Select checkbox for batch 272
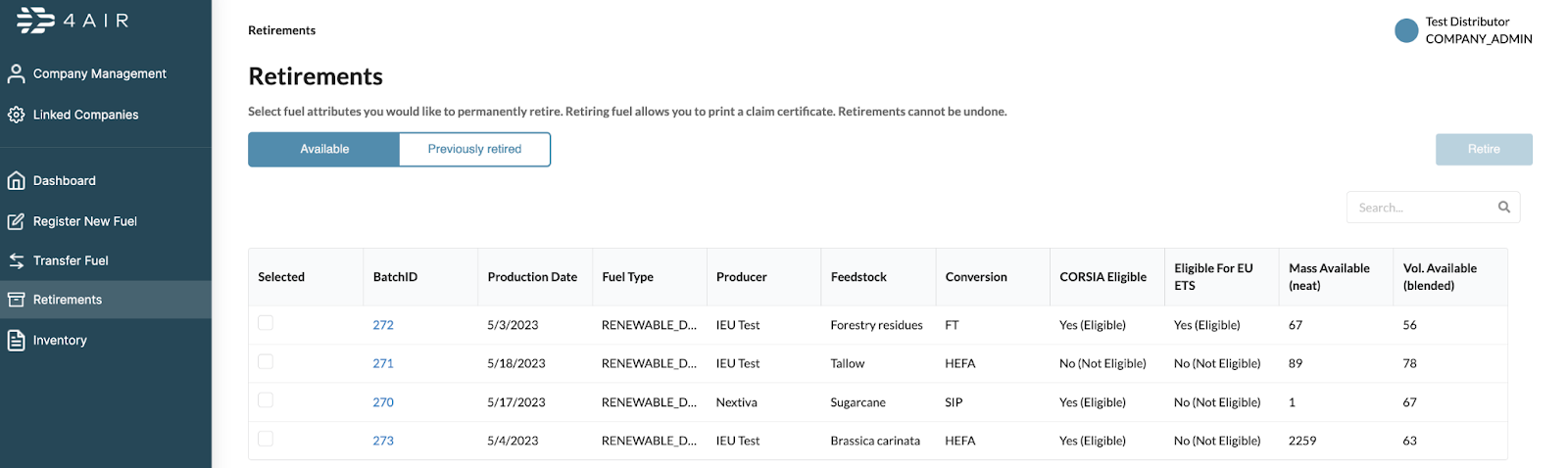Viewport: 1568px width, 468px height. (266, 323)
